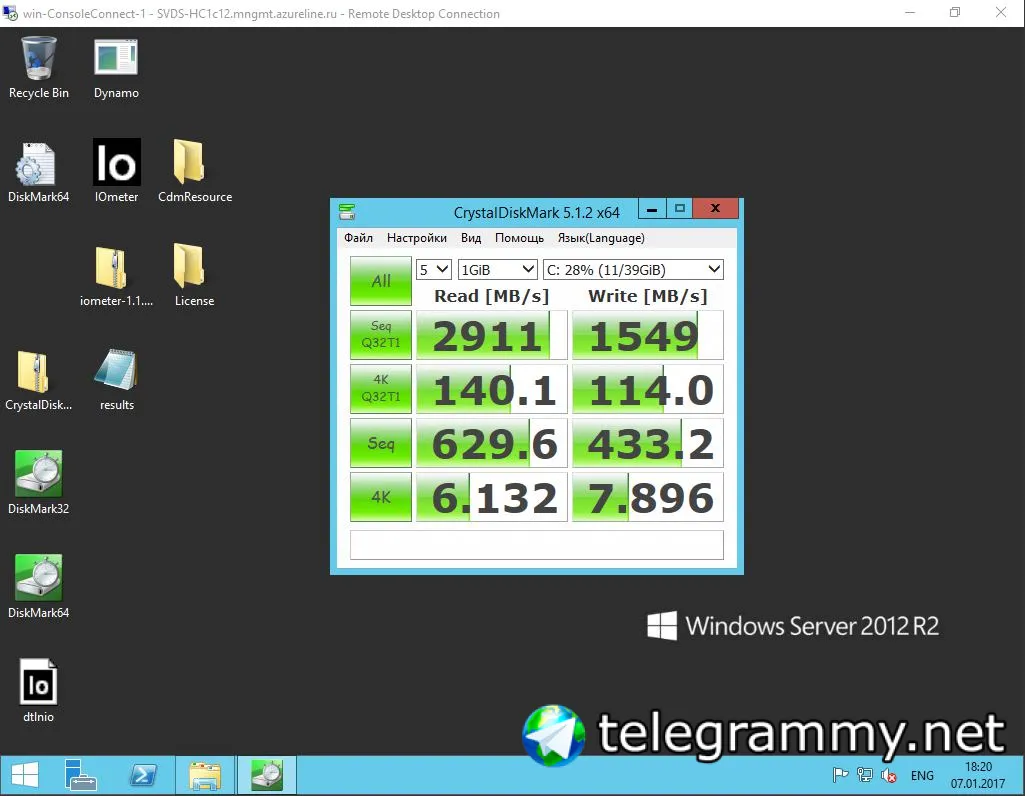Open the Recycle Bin desktop icon
The width and height of the screenshot is (1025, 796).
coord(39,68)
